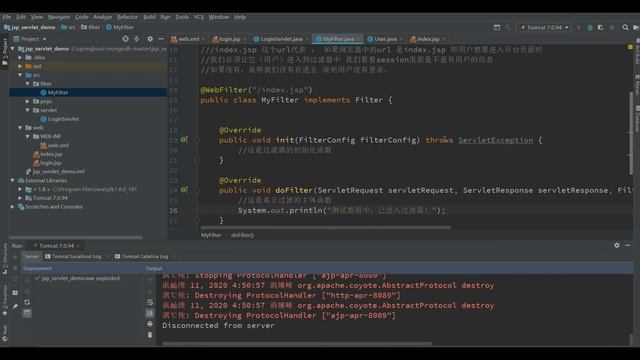Click the build hammer icon in top toolbar
The image size is (640, 360).
pos(508,27)
